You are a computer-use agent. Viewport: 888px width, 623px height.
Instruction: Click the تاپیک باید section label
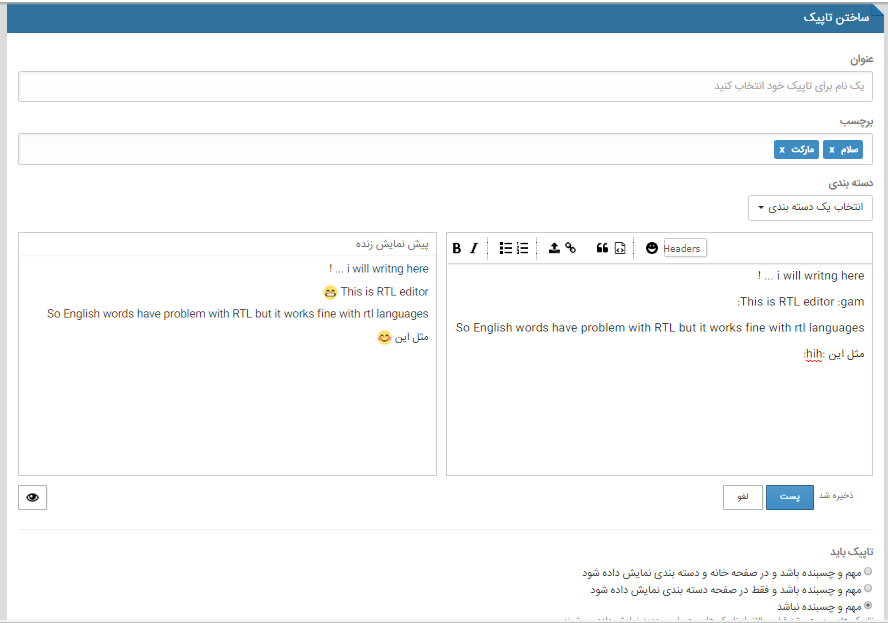click(852, 552)
